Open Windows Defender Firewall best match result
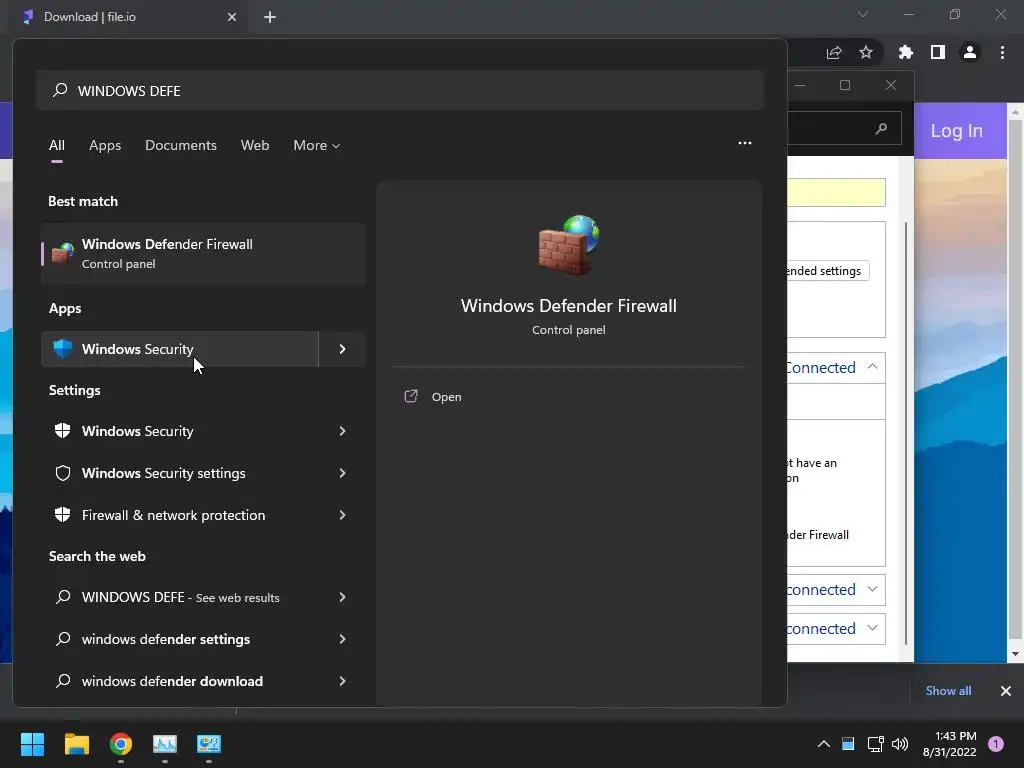The height and width of the screenshot is (768, 1024). (x=203, y=253)
